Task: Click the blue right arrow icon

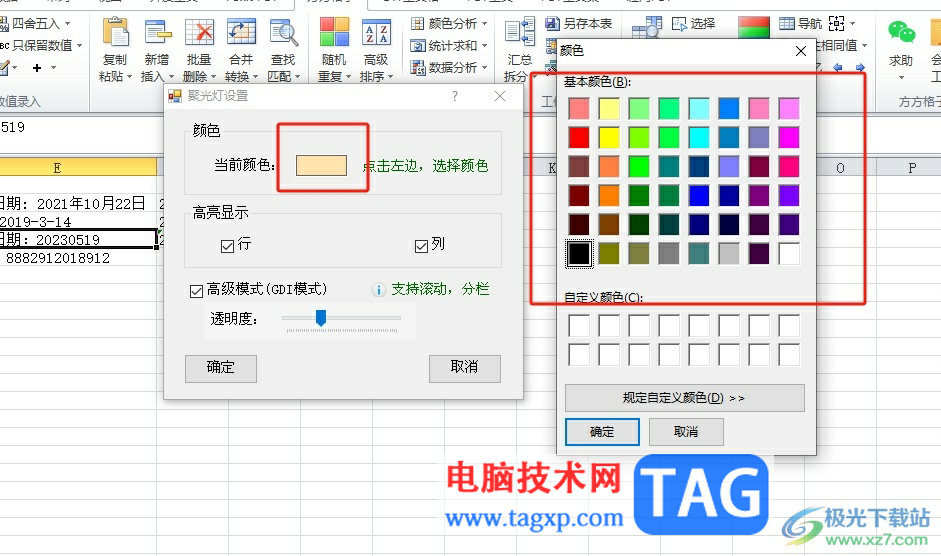Action: (860, 67)
